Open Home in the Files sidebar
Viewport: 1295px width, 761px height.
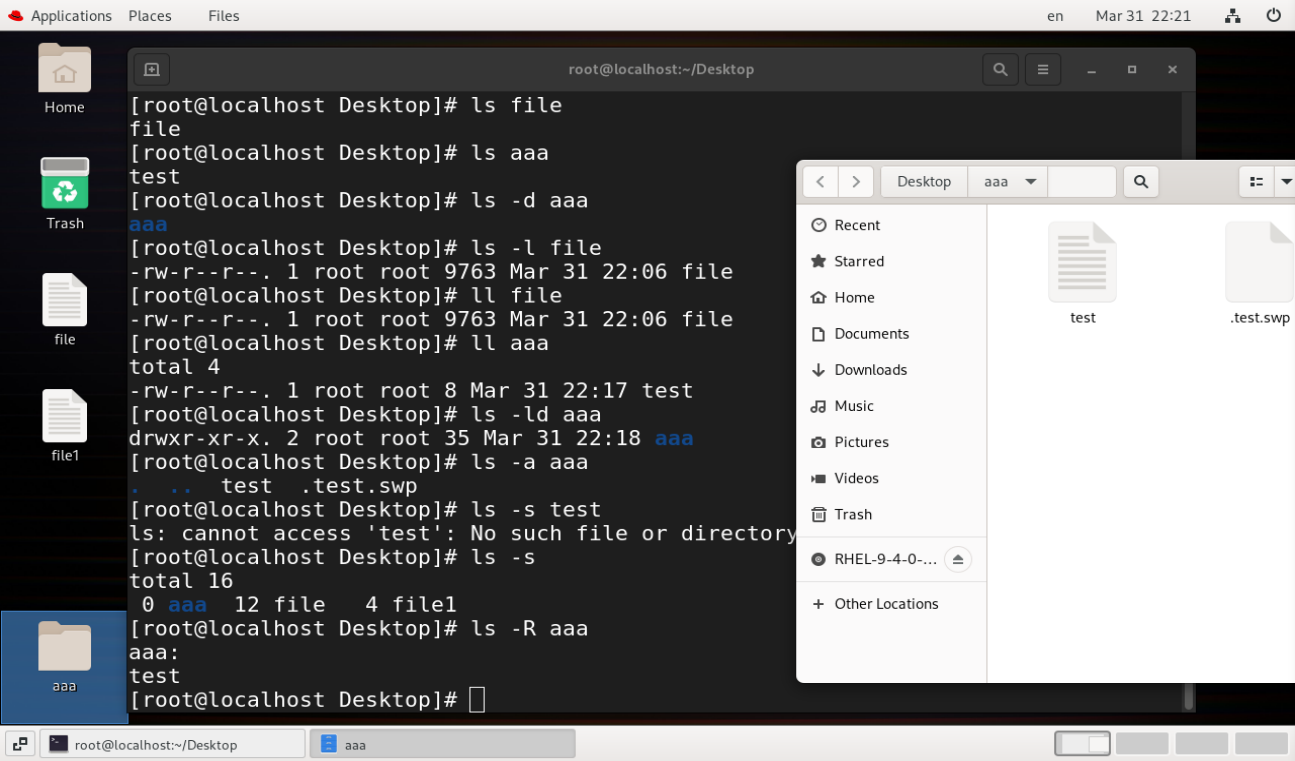(x=891, y=297)
